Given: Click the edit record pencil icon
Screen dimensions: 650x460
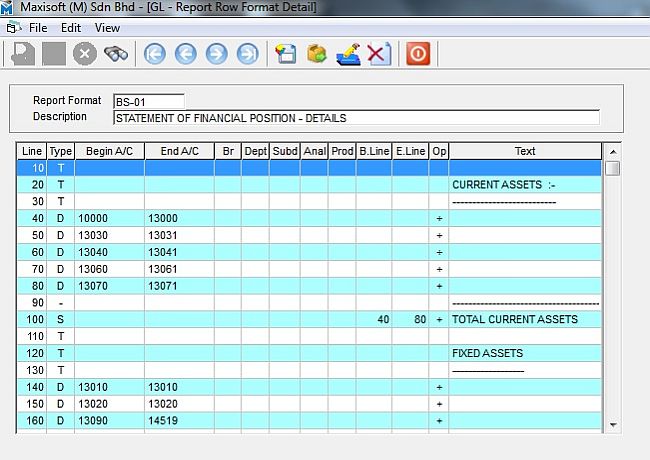Looking at the screenshot, I should point(348,54).
